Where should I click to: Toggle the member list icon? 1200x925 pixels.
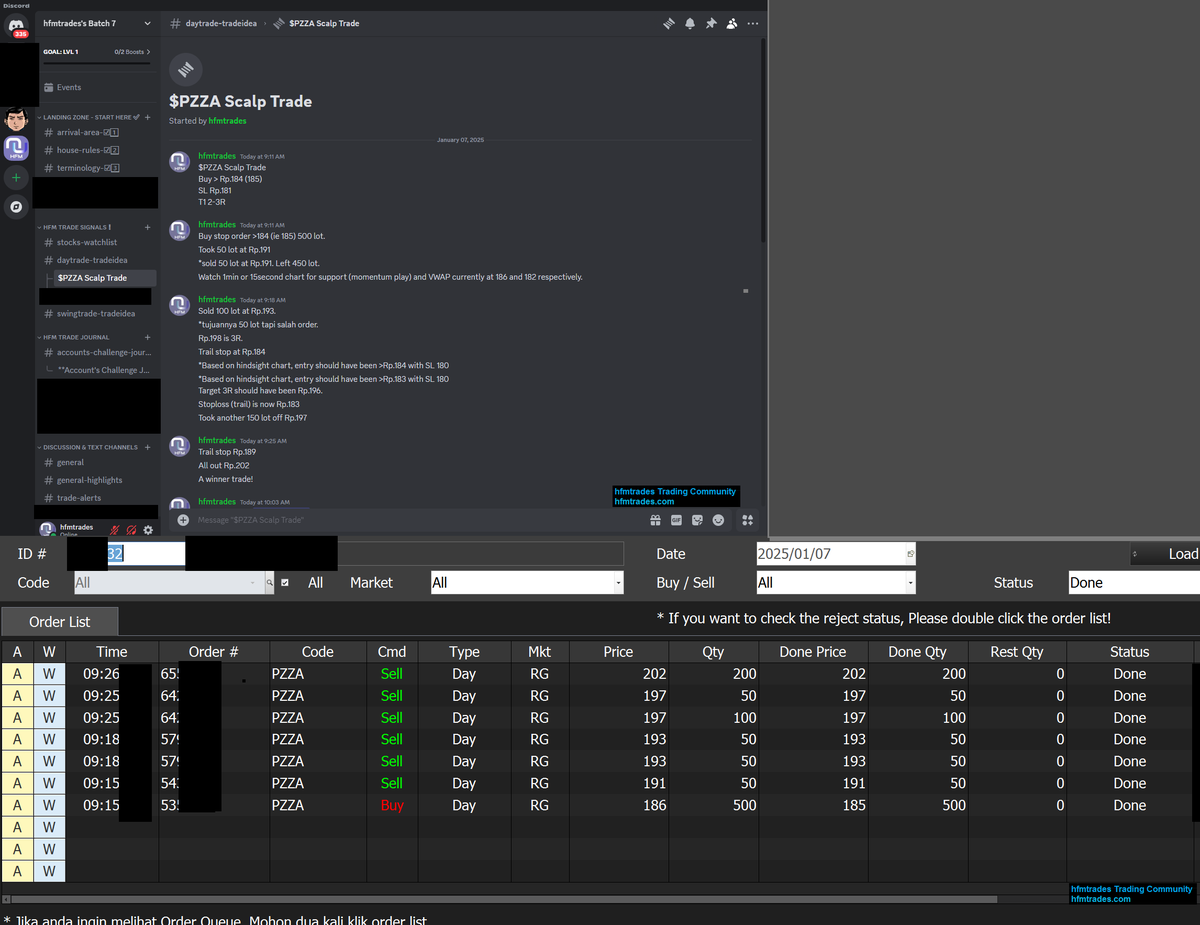pos(732,23)
